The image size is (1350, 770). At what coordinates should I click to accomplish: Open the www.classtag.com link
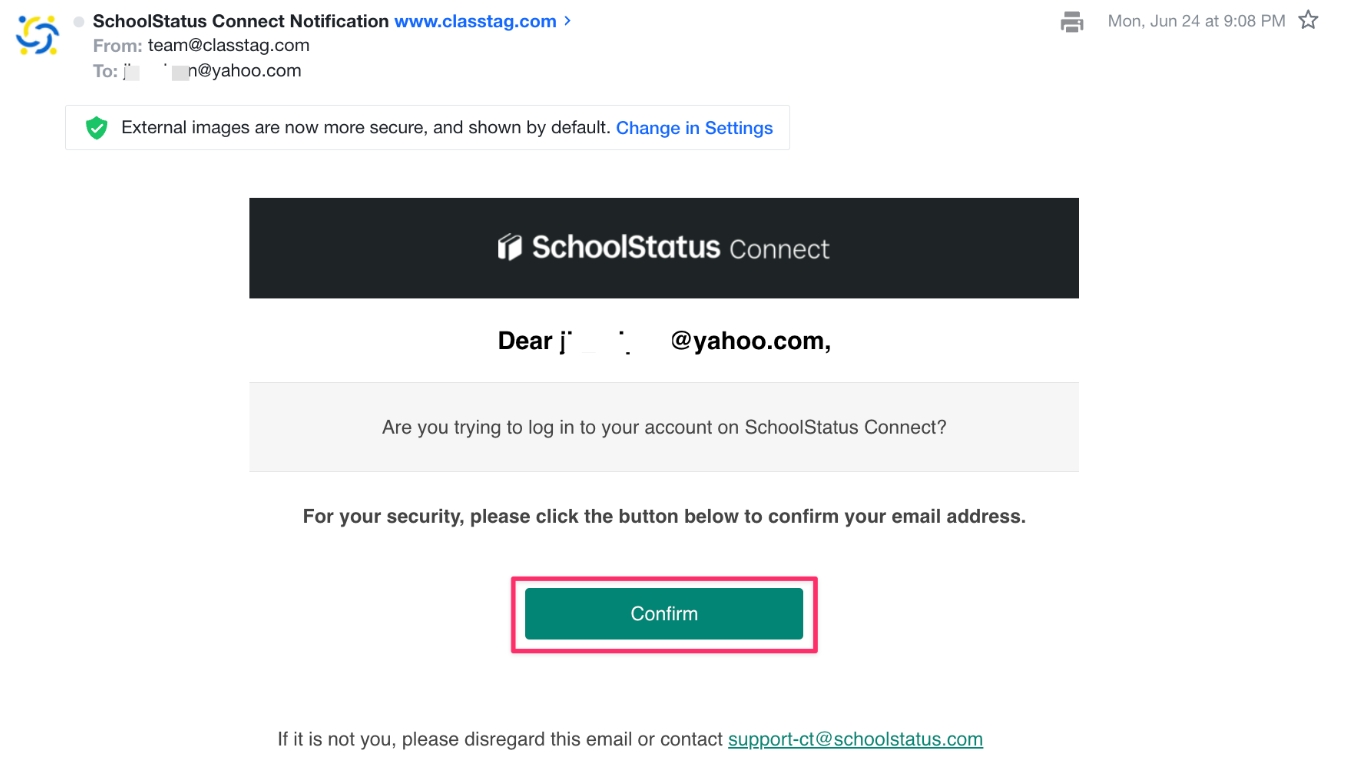[475, 21]
